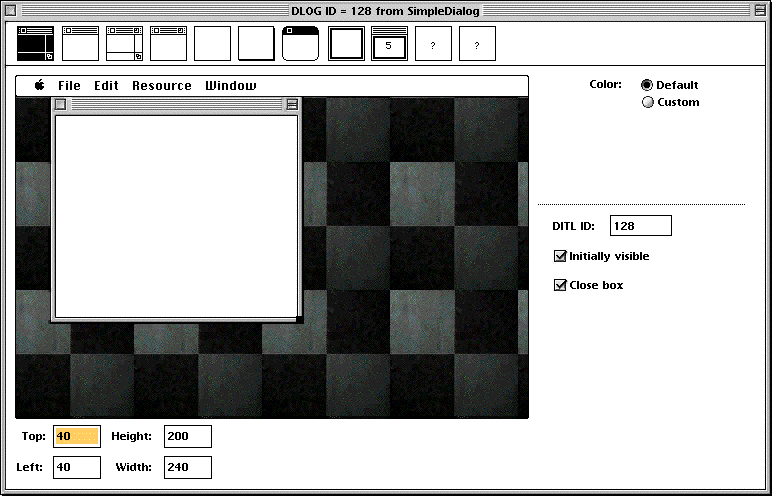Select the rounded-corner black title window style

pyautogui.click(x=300, y=44)
